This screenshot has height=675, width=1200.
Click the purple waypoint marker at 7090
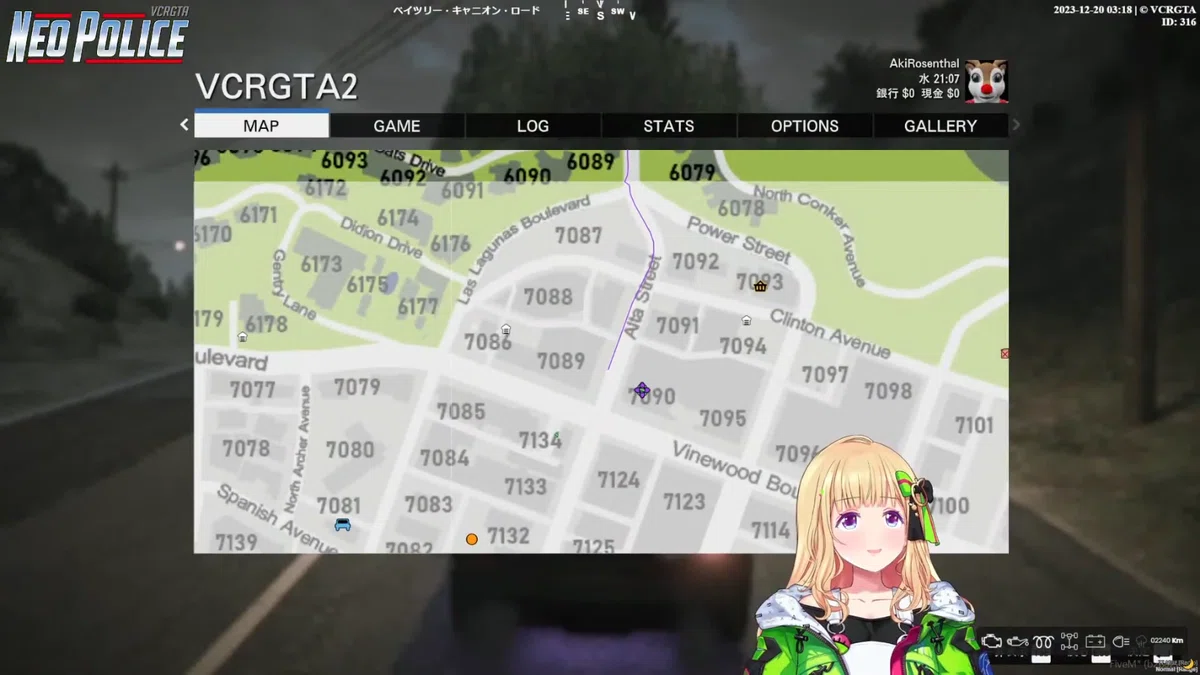[642, 390]
